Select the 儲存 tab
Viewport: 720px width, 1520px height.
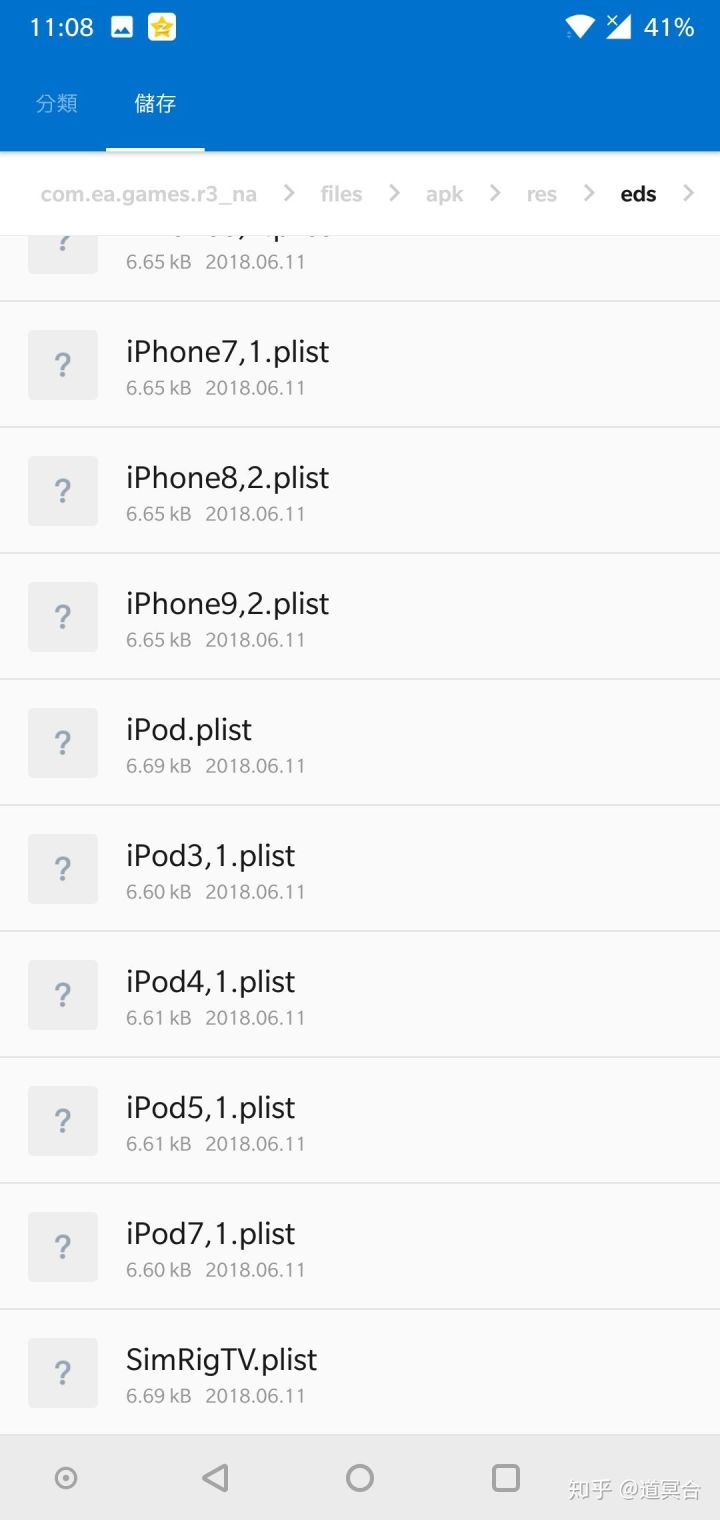(155, 104)
